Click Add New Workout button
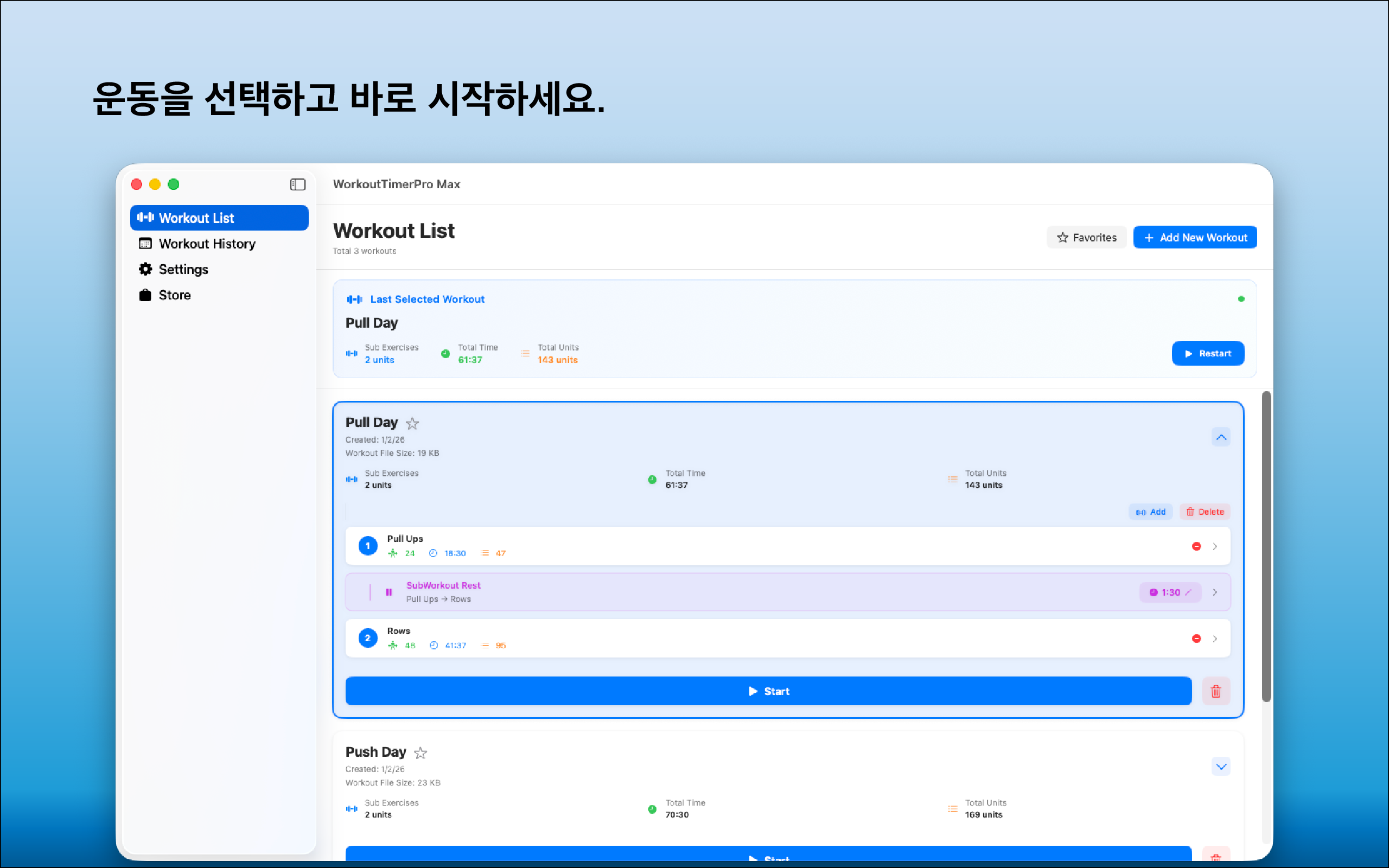This screenshot has width=1389, height=868. pyautogui.click(x=1194, y=238)
